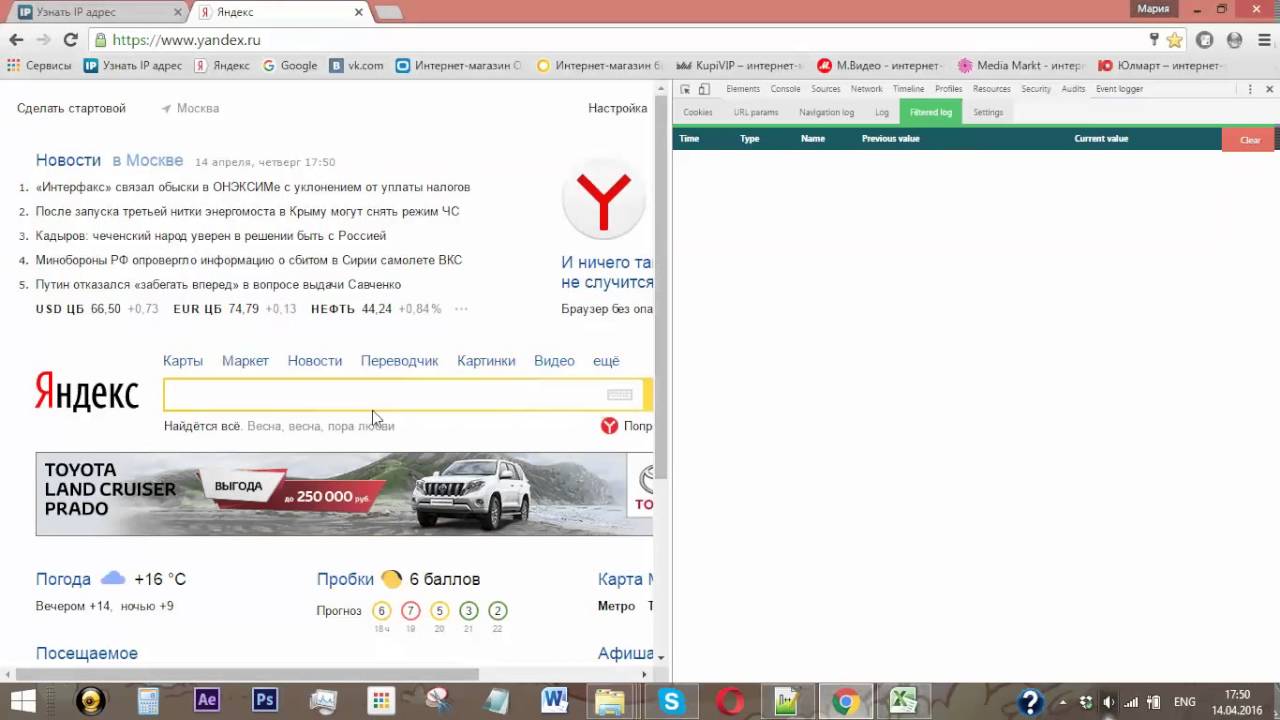Click the Toyota Land Cruiser Prado banner

pos(344,494)
